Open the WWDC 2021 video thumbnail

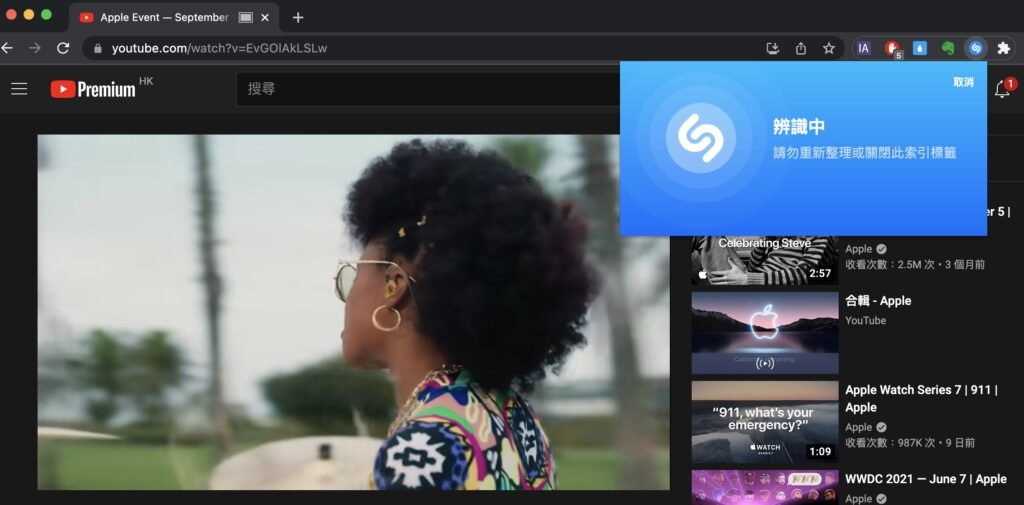(x=765, y=487)
